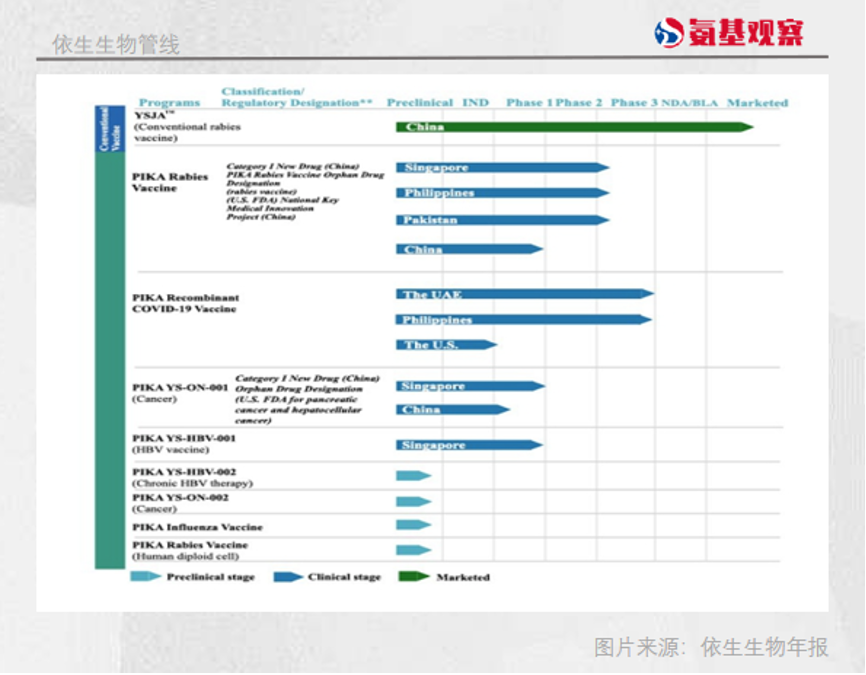
Task: Click the Preclinical column header
Action: [x=420, y=103]
